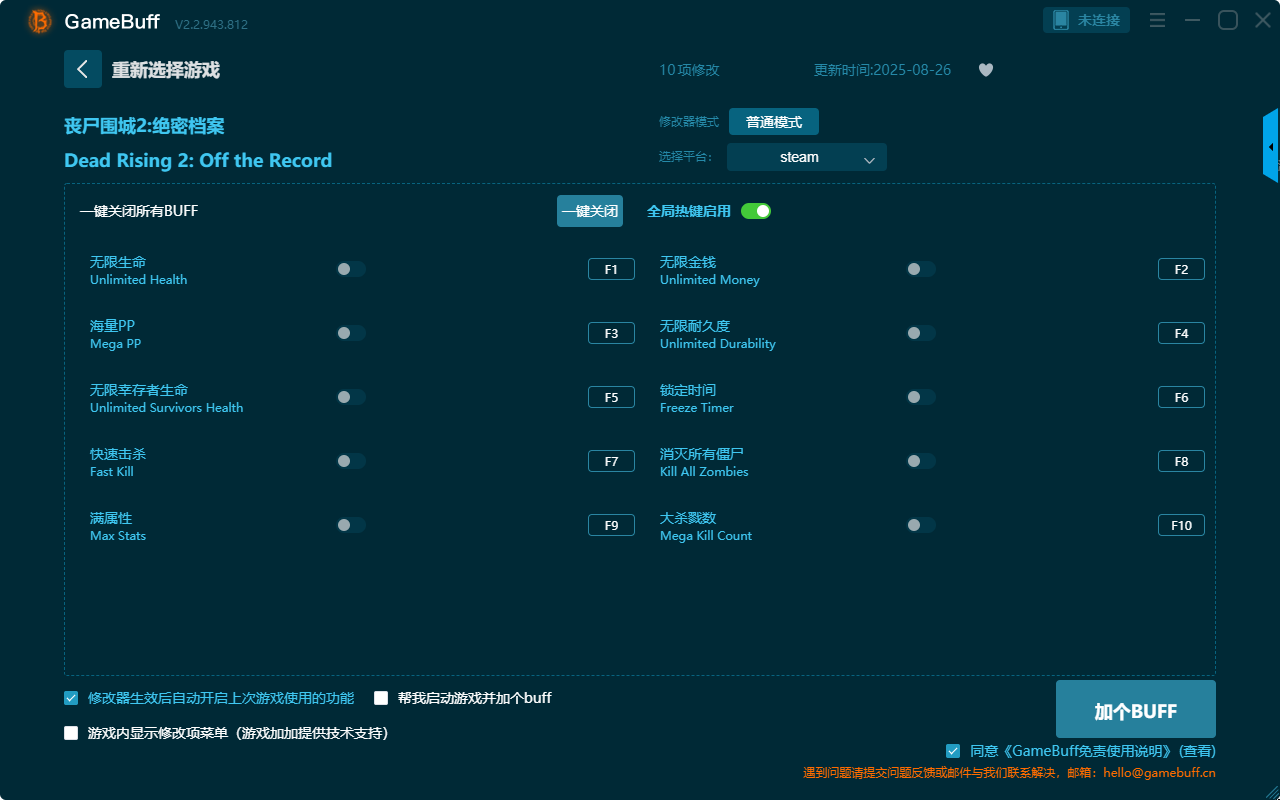Expand the blue side panel arrow tab
Viewport: 1280px width, 800px height.
[x=1271, y=147]
